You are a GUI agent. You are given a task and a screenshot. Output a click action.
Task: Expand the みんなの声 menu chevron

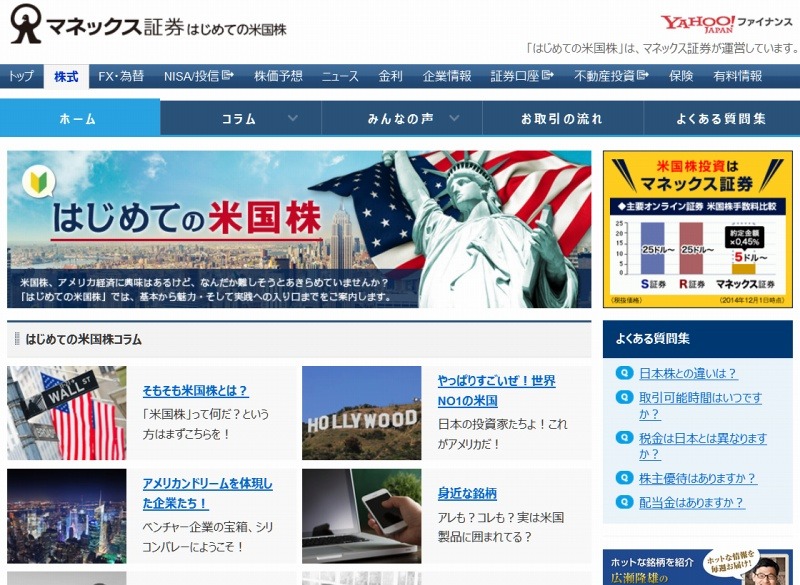click(x=454, y=118)
